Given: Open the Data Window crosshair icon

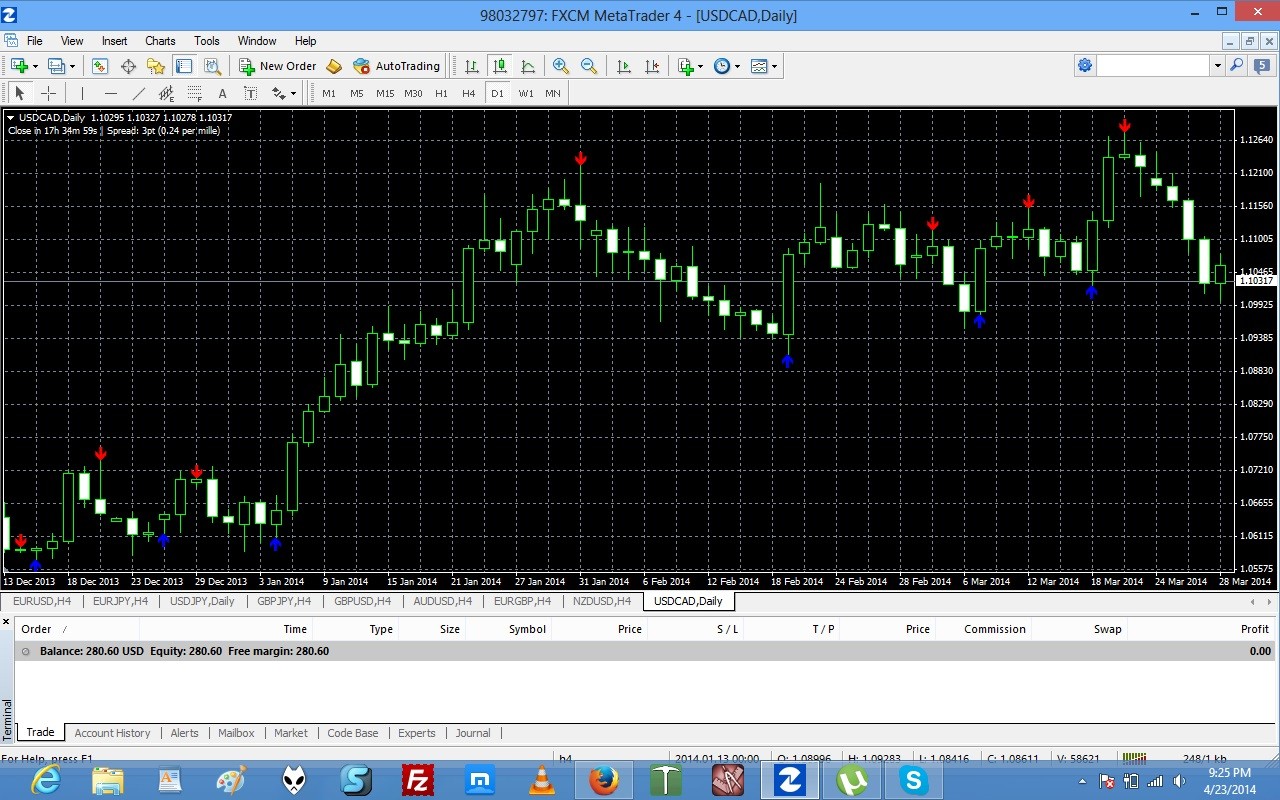Looking at the screenshot, I should pos(128,66).
